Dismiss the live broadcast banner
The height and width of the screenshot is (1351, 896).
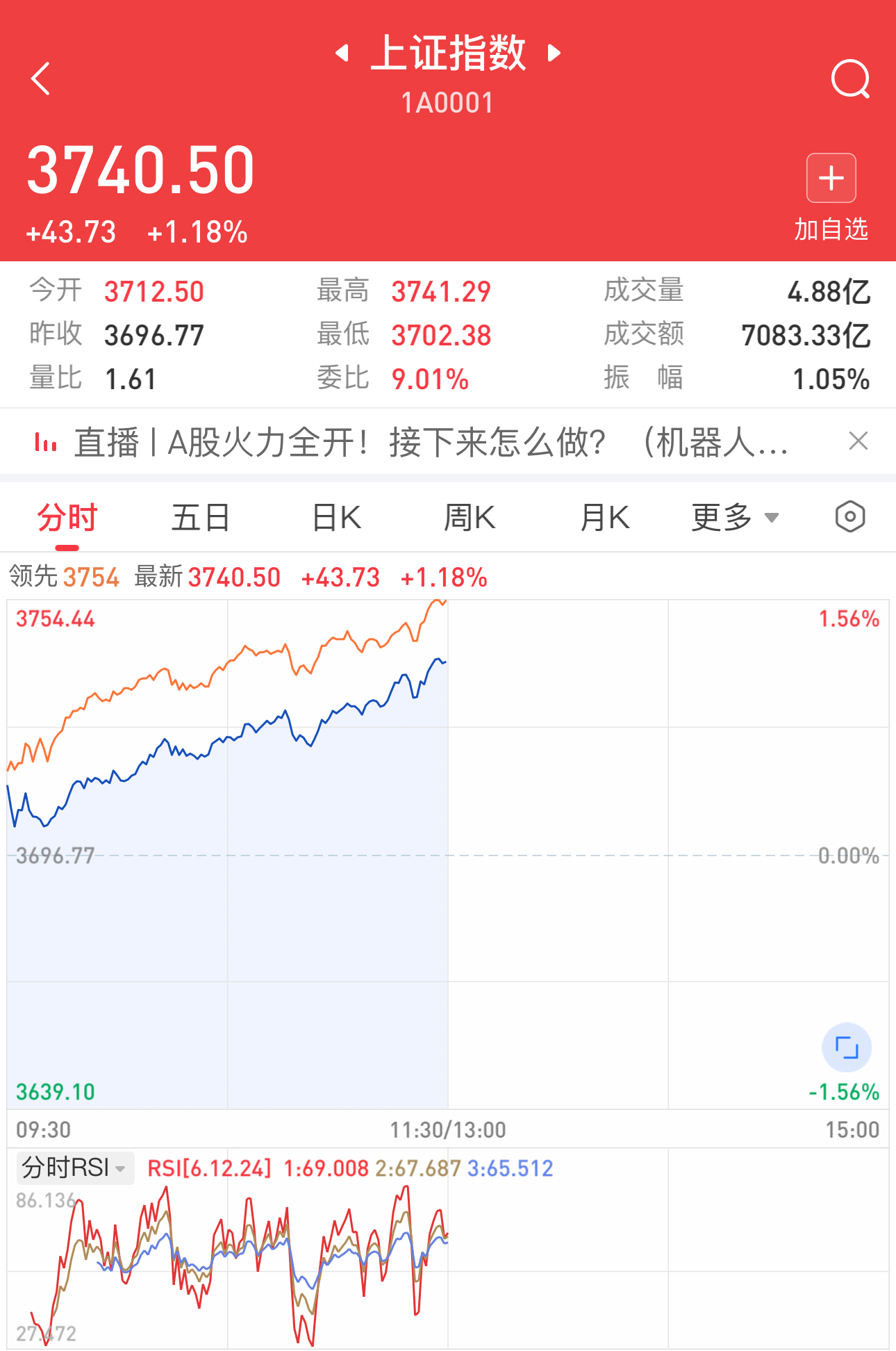pyautogui.click(x=858, y=441)
